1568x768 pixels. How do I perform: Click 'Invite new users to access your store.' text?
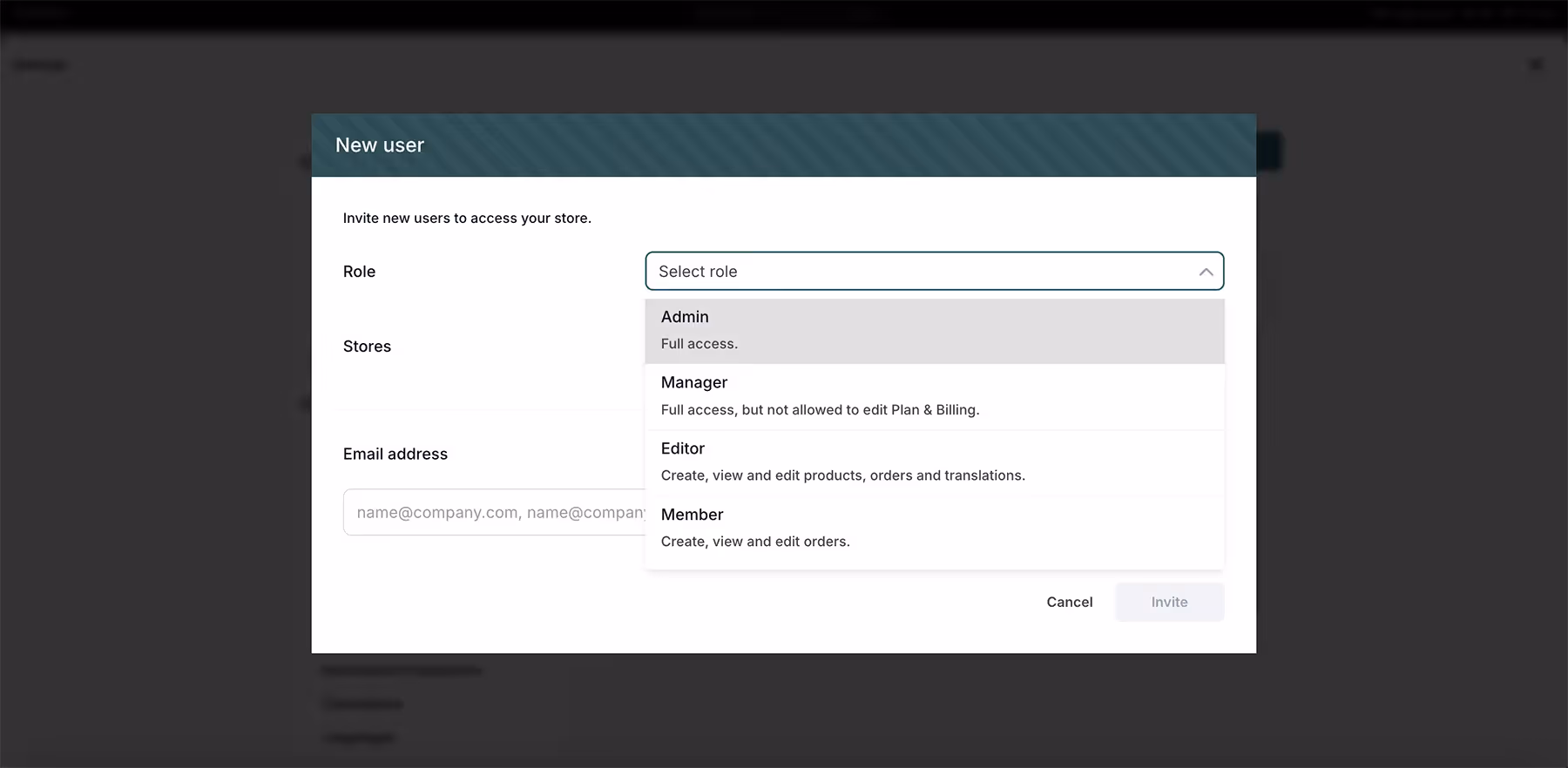pyautogui.click(x=467, y=218)
